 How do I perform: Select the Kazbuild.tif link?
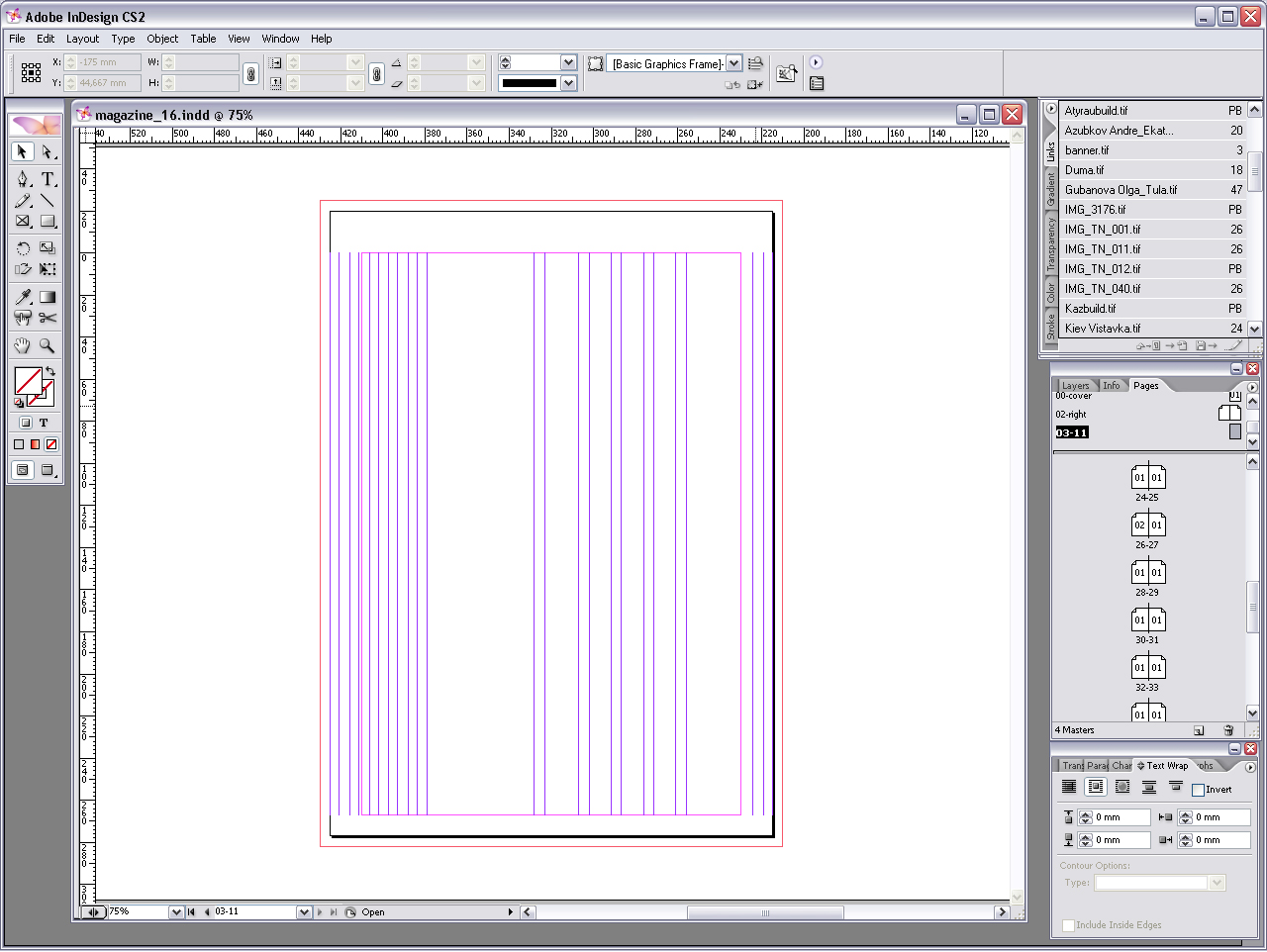coord(1152,309)
